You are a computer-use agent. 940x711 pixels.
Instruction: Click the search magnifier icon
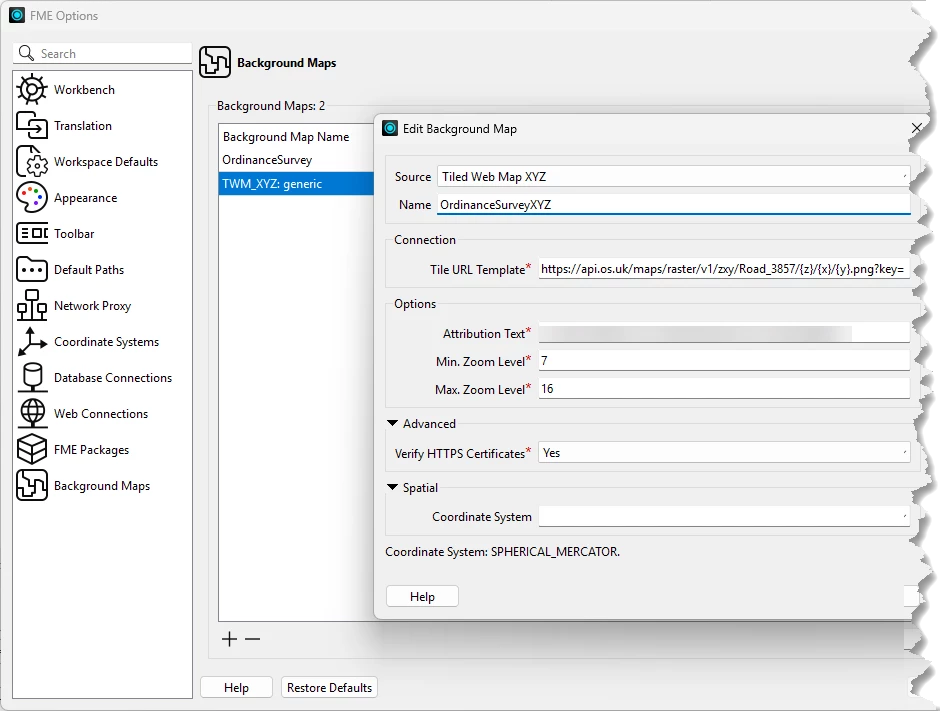point(26,53)
